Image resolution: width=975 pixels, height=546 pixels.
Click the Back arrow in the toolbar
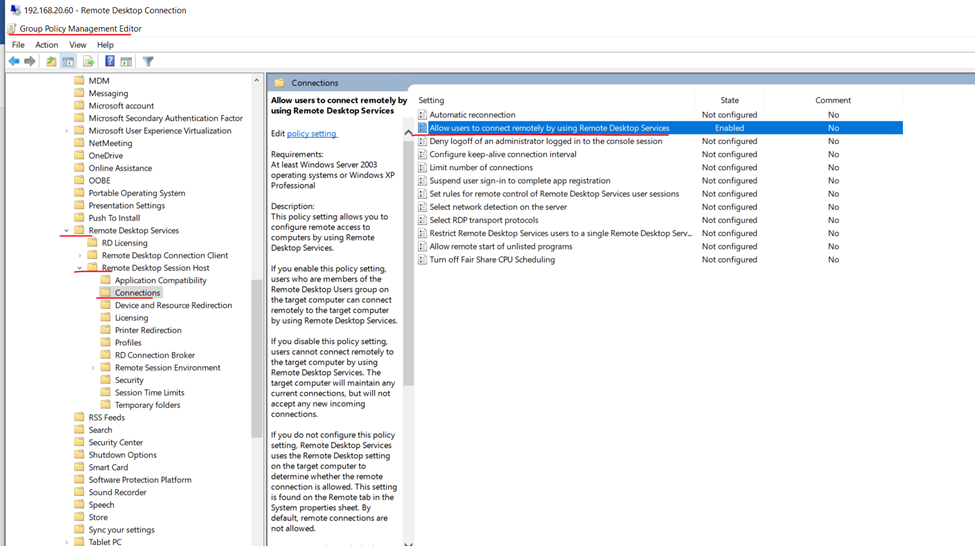click(14, 62)
